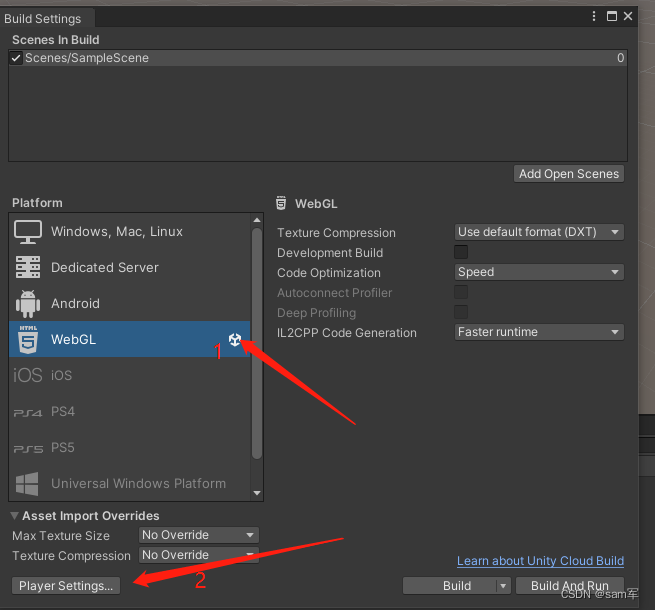Select the Dedicated Server platform row
Image resolution: width=655 pixels, height=610 pixels.
click(129, 267)
